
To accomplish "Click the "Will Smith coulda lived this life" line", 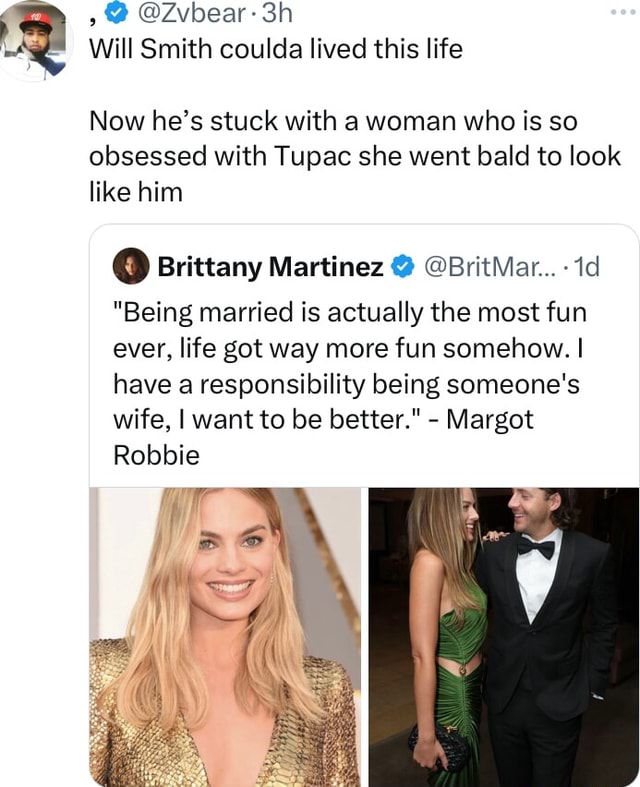I will coord(276,48).
